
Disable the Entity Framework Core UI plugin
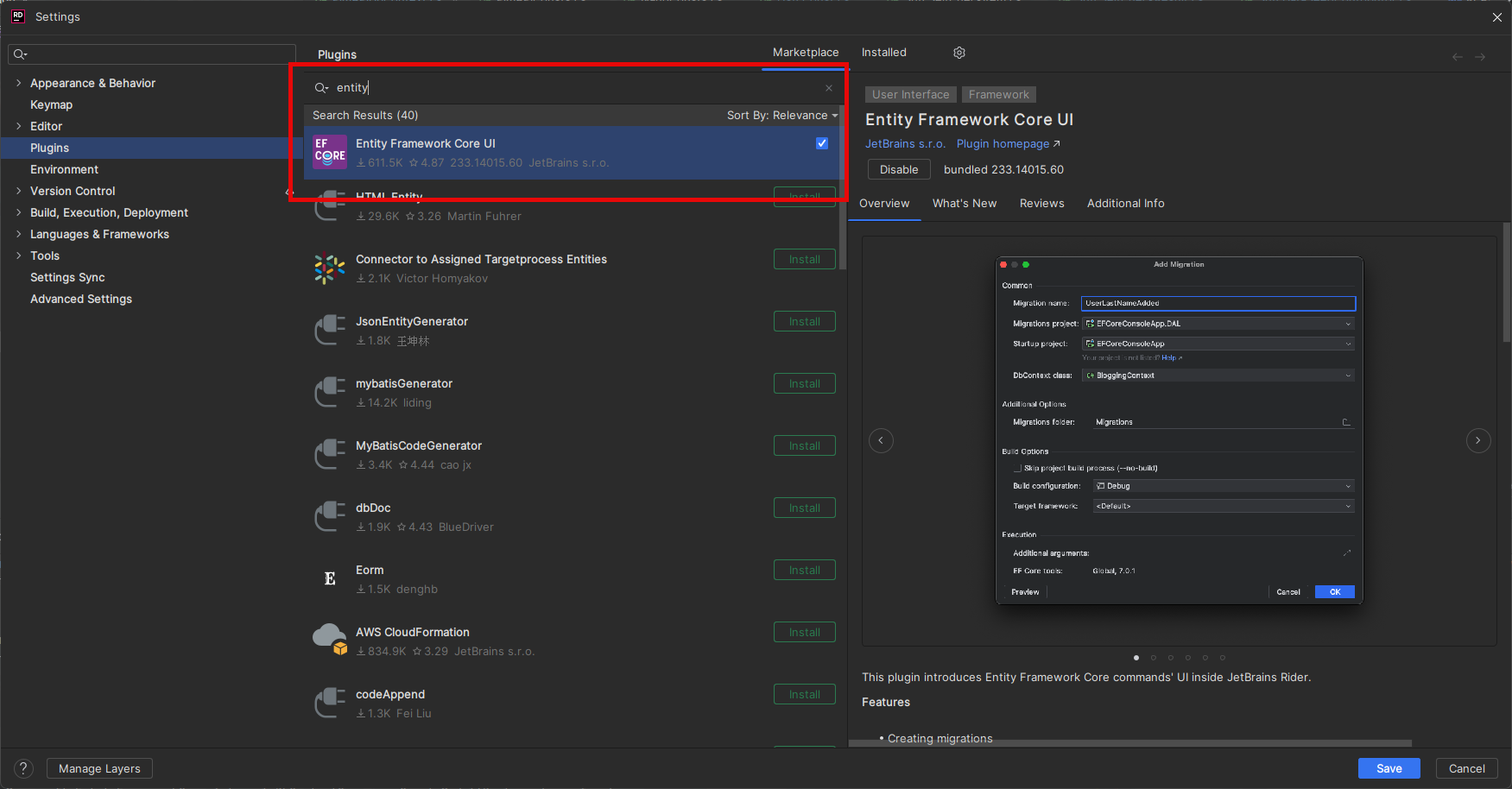(899, 170)
